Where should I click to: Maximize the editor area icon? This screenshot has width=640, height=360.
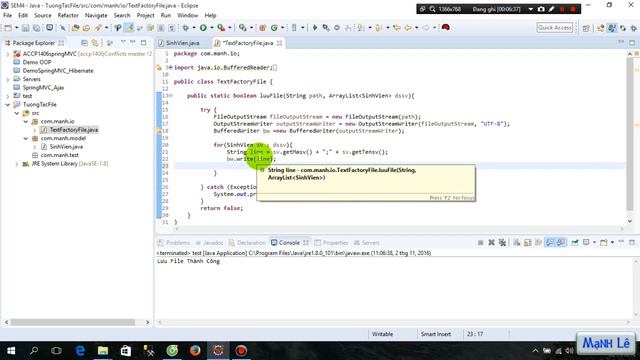point(632,42)
